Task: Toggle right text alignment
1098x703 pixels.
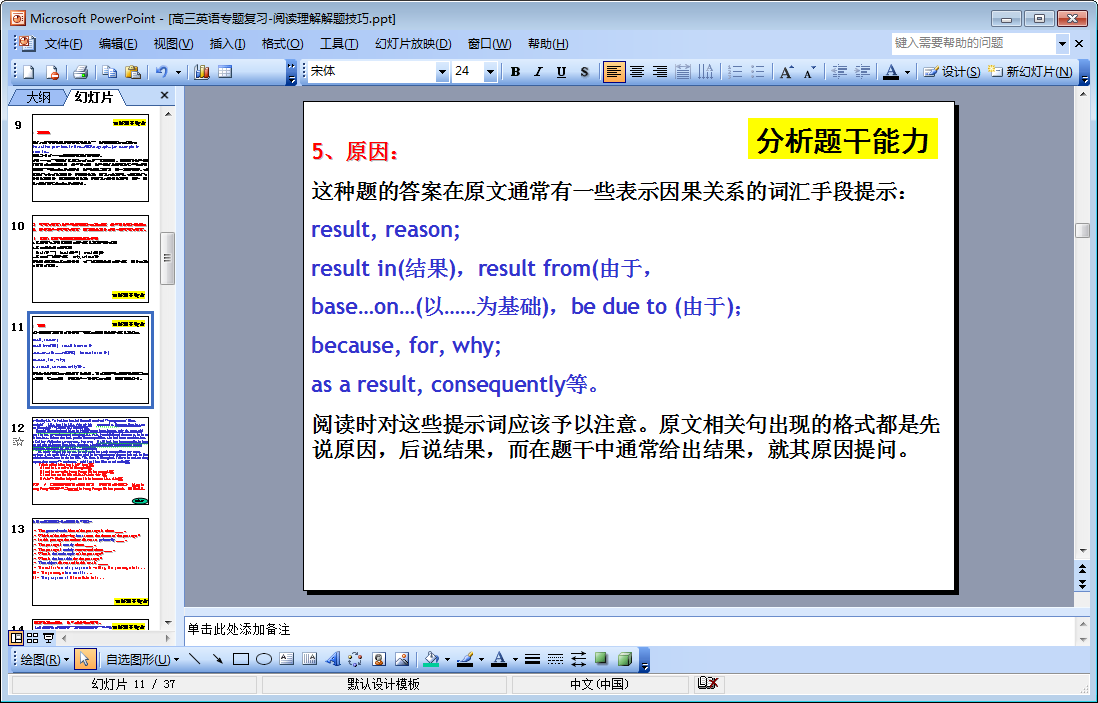Action: (x=660, y=71)
